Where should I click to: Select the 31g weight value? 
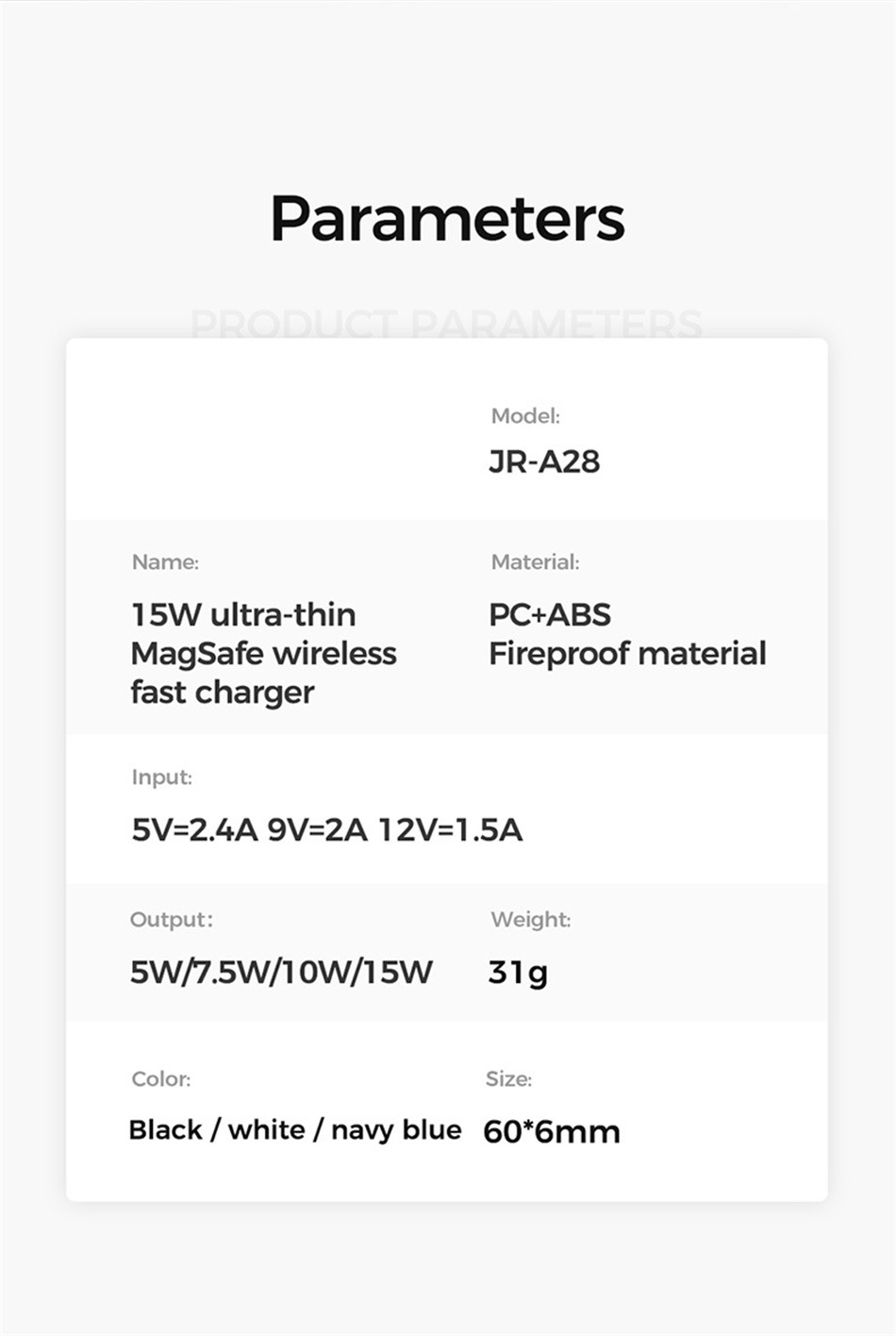click(518, 973)
